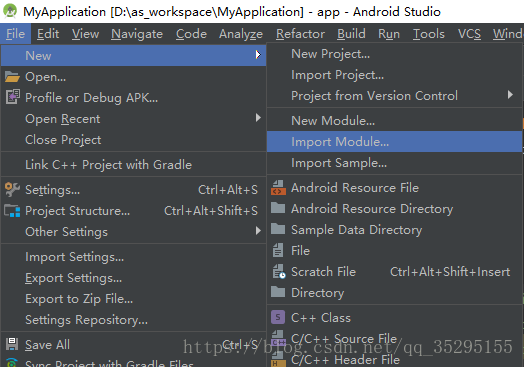Select New Project... from submenu
Screen dimensions: 524x367
394,54
